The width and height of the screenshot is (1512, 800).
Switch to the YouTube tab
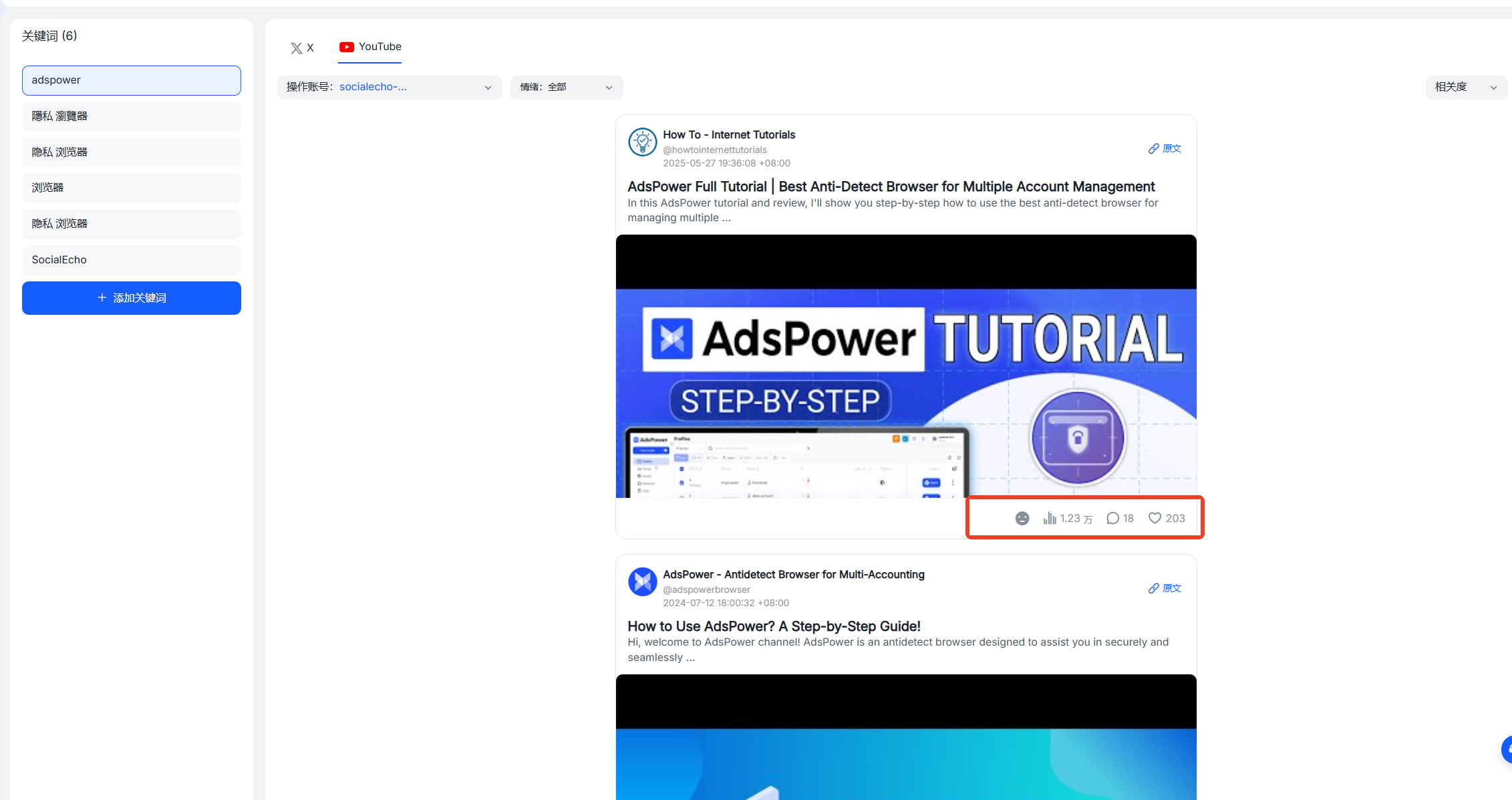[x=370, y=47]
